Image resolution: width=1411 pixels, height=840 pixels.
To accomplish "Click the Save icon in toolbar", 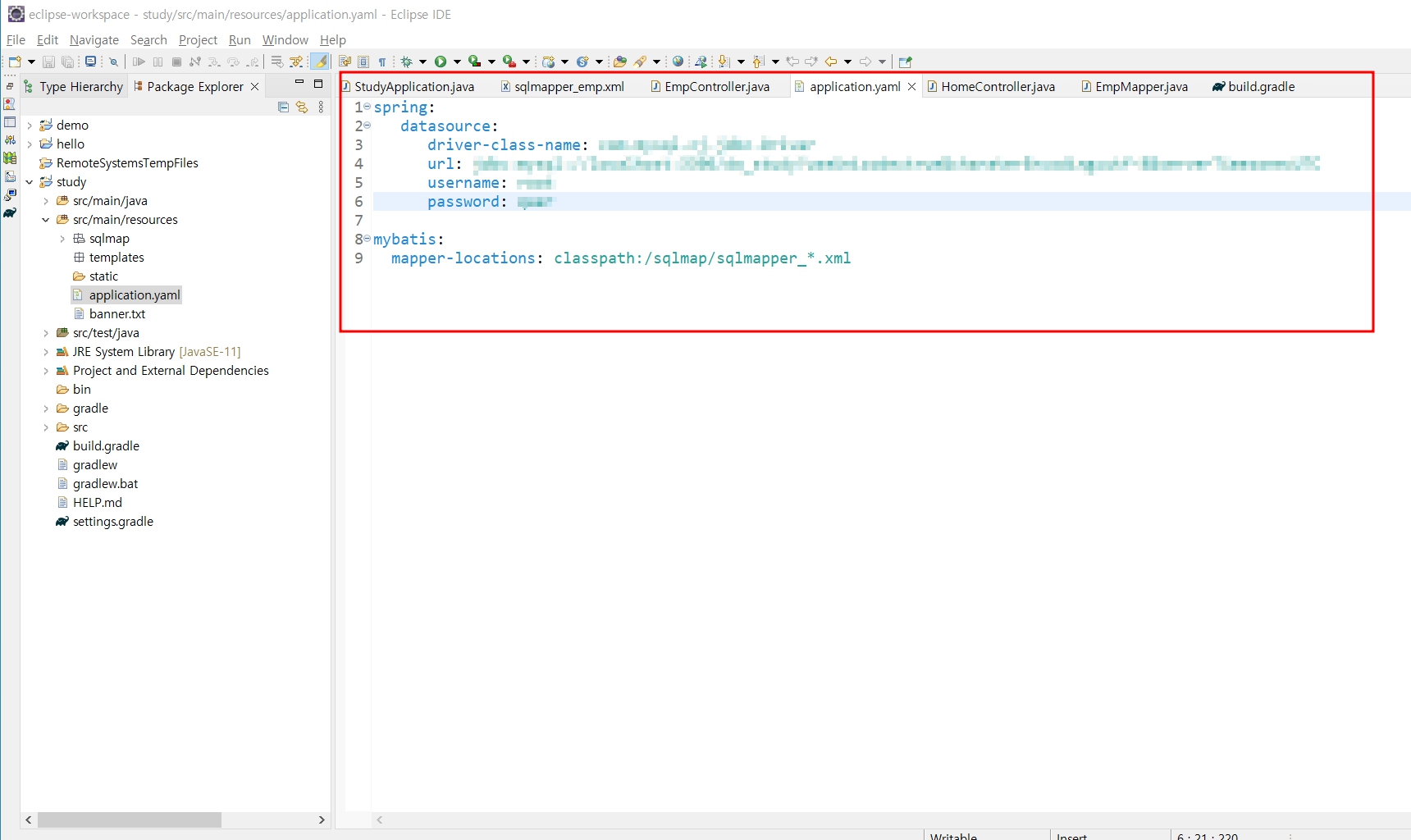I will pos(48,62).
